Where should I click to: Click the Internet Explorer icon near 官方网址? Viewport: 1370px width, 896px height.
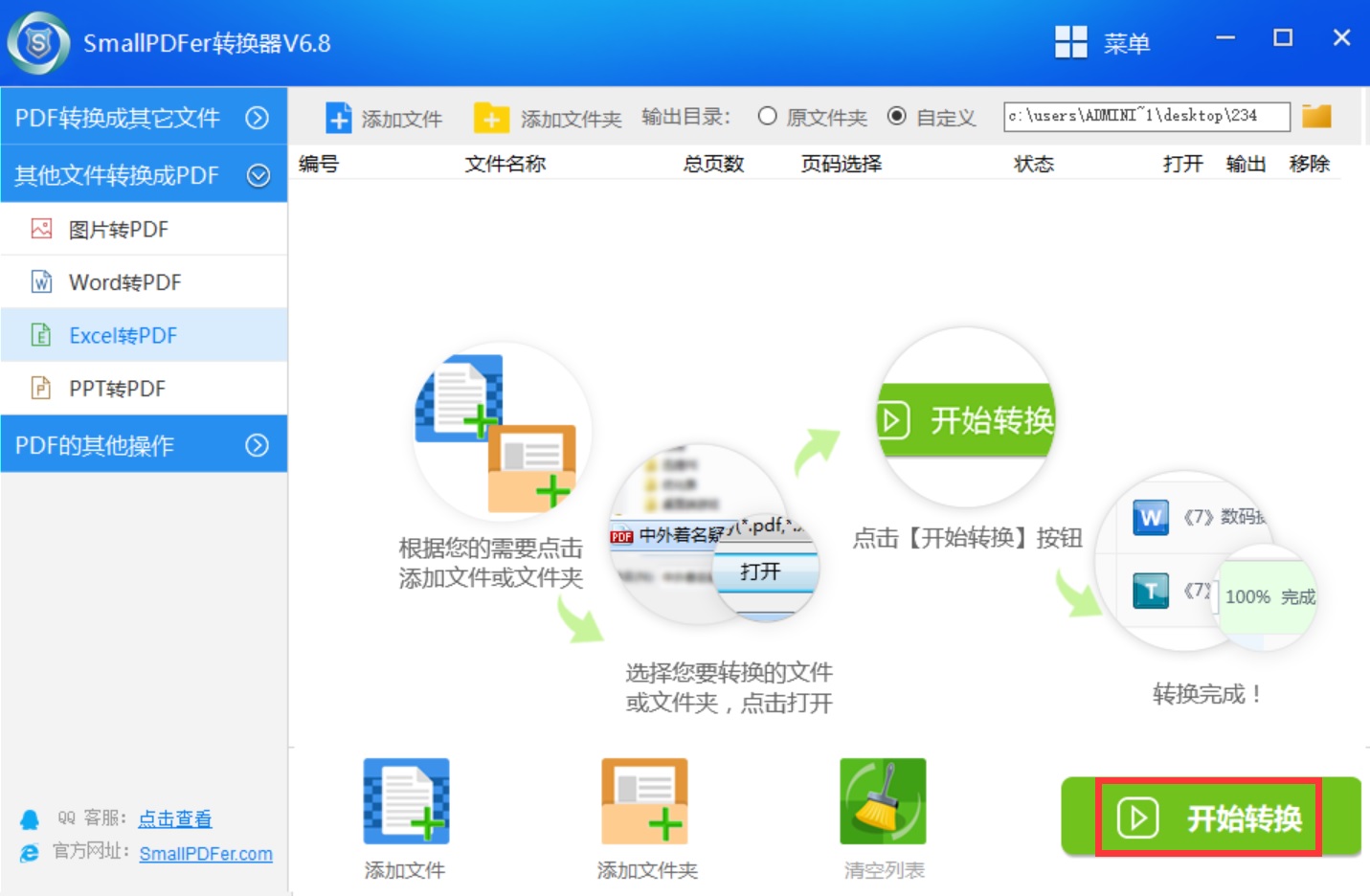click(x=30, y=853)
